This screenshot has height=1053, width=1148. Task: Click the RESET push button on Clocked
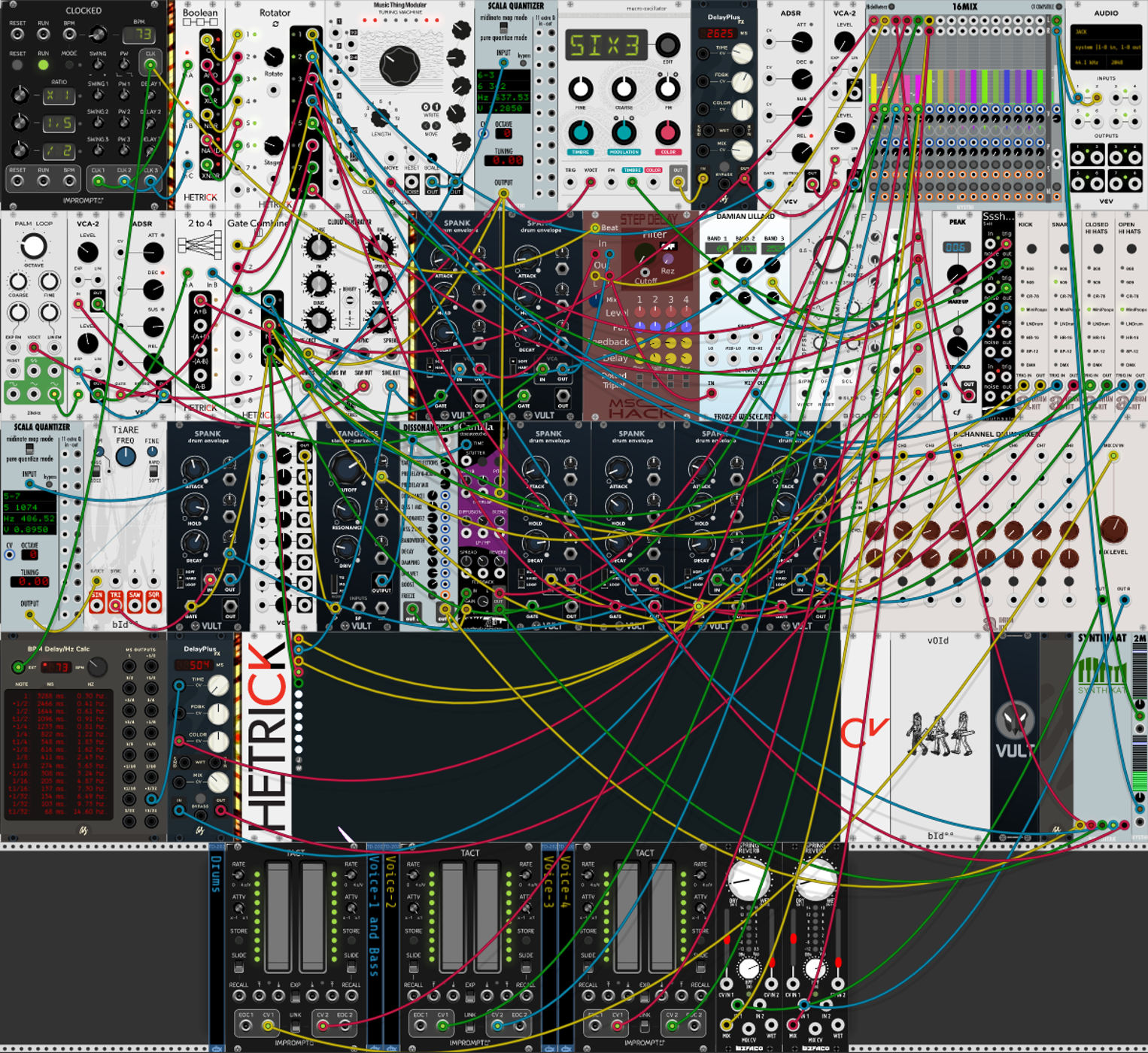[17, 65]
